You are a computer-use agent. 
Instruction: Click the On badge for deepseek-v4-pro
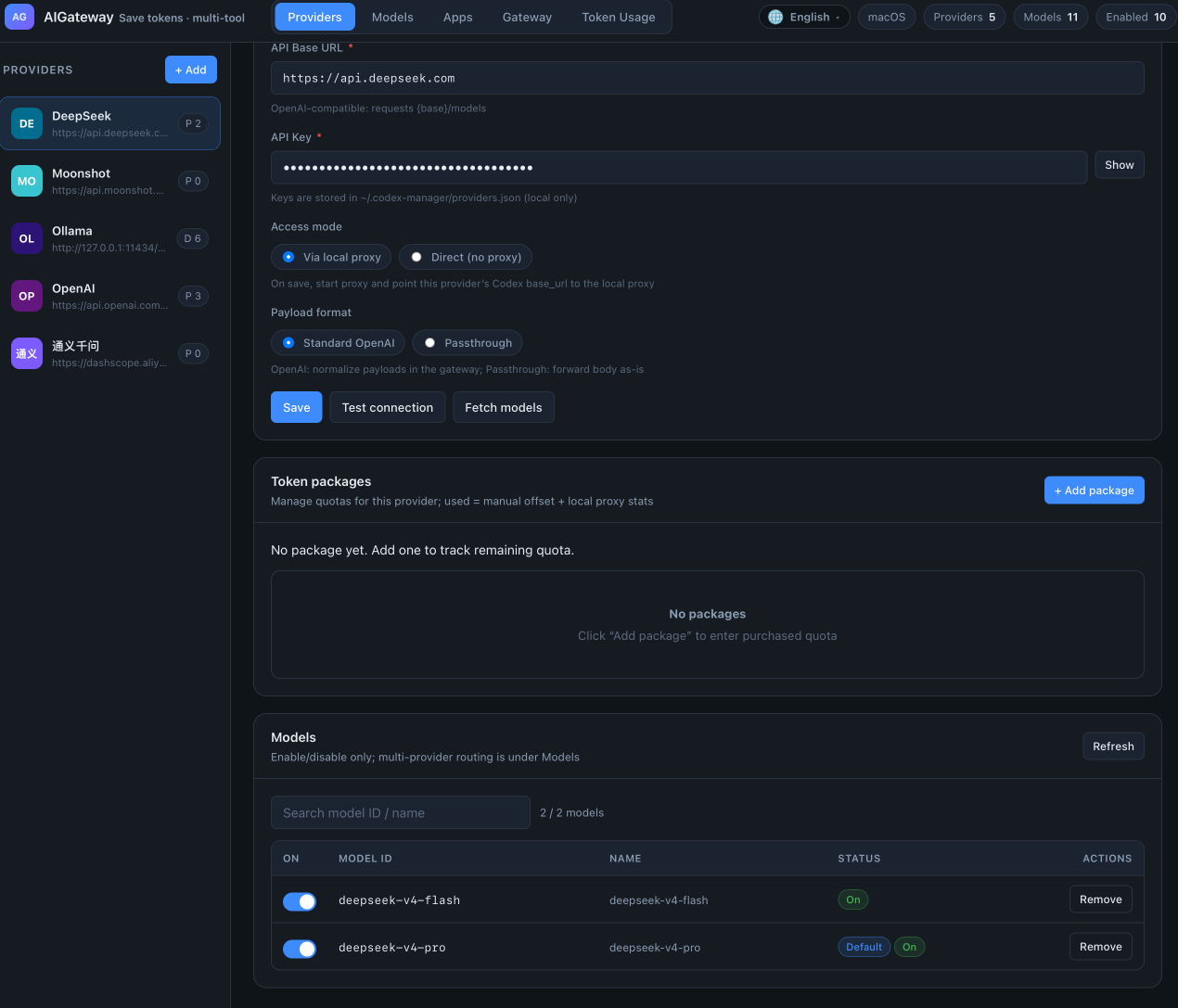(909, 947)
